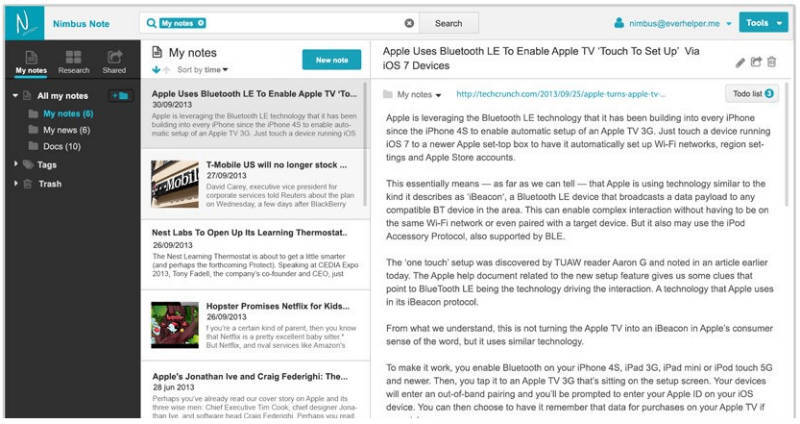
Task: Open the Nest Labs To Open Up note
Action: click(x=255, y=255)
